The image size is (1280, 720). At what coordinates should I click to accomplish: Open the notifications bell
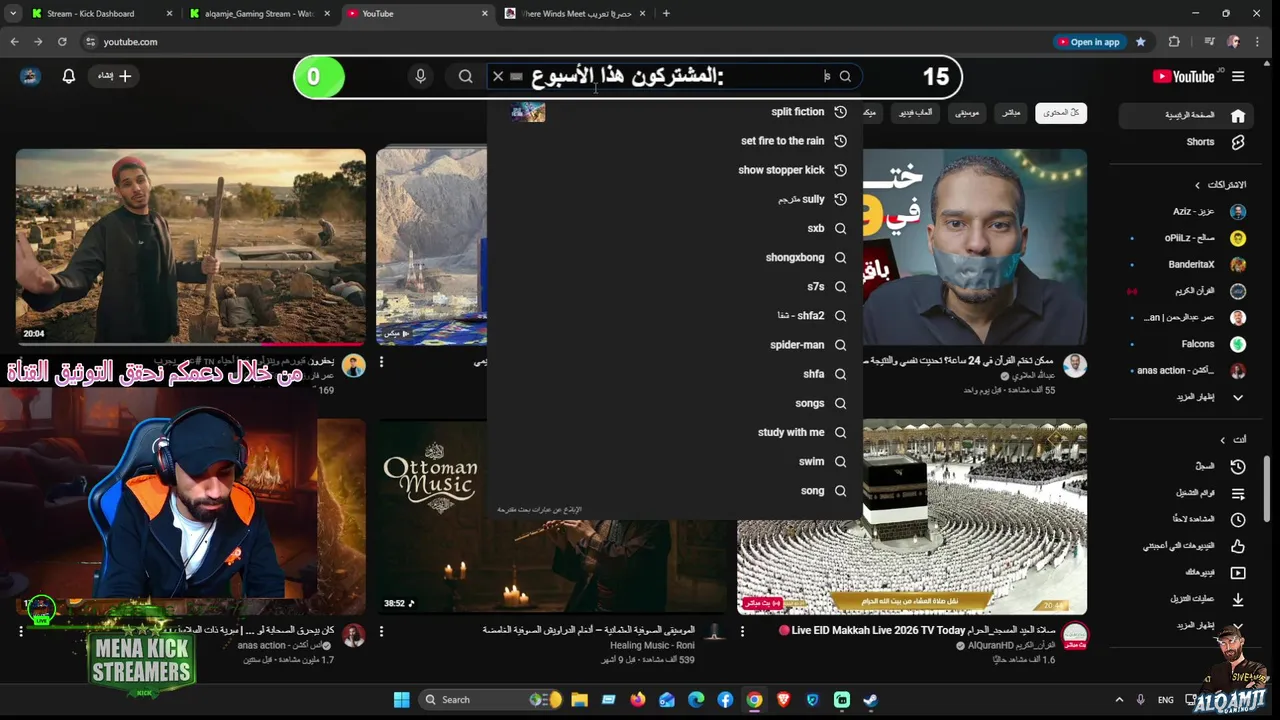coord(69,76)
